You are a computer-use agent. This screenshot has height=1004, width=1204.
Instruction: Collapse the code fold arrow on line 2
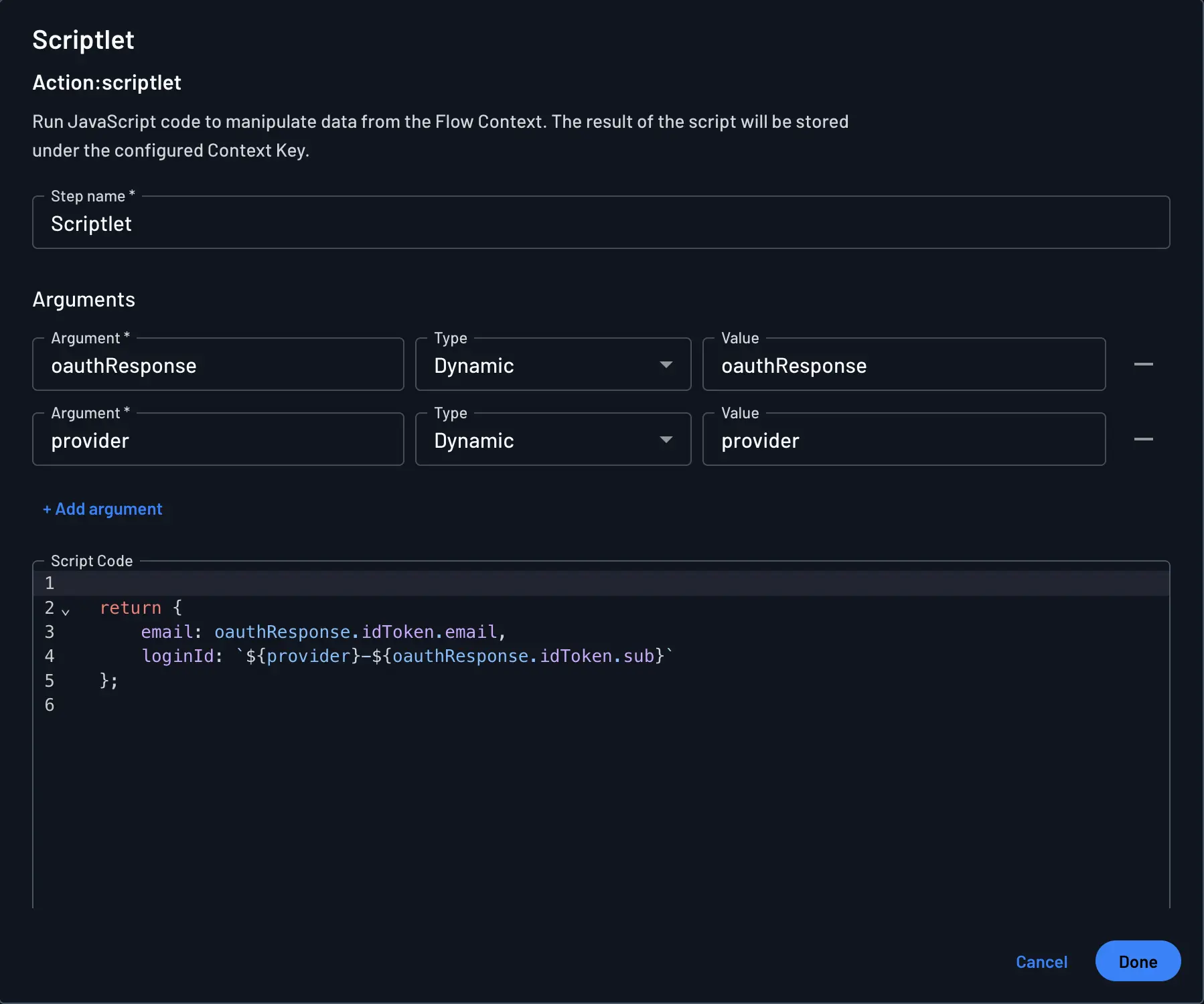(x=66, y=611)
